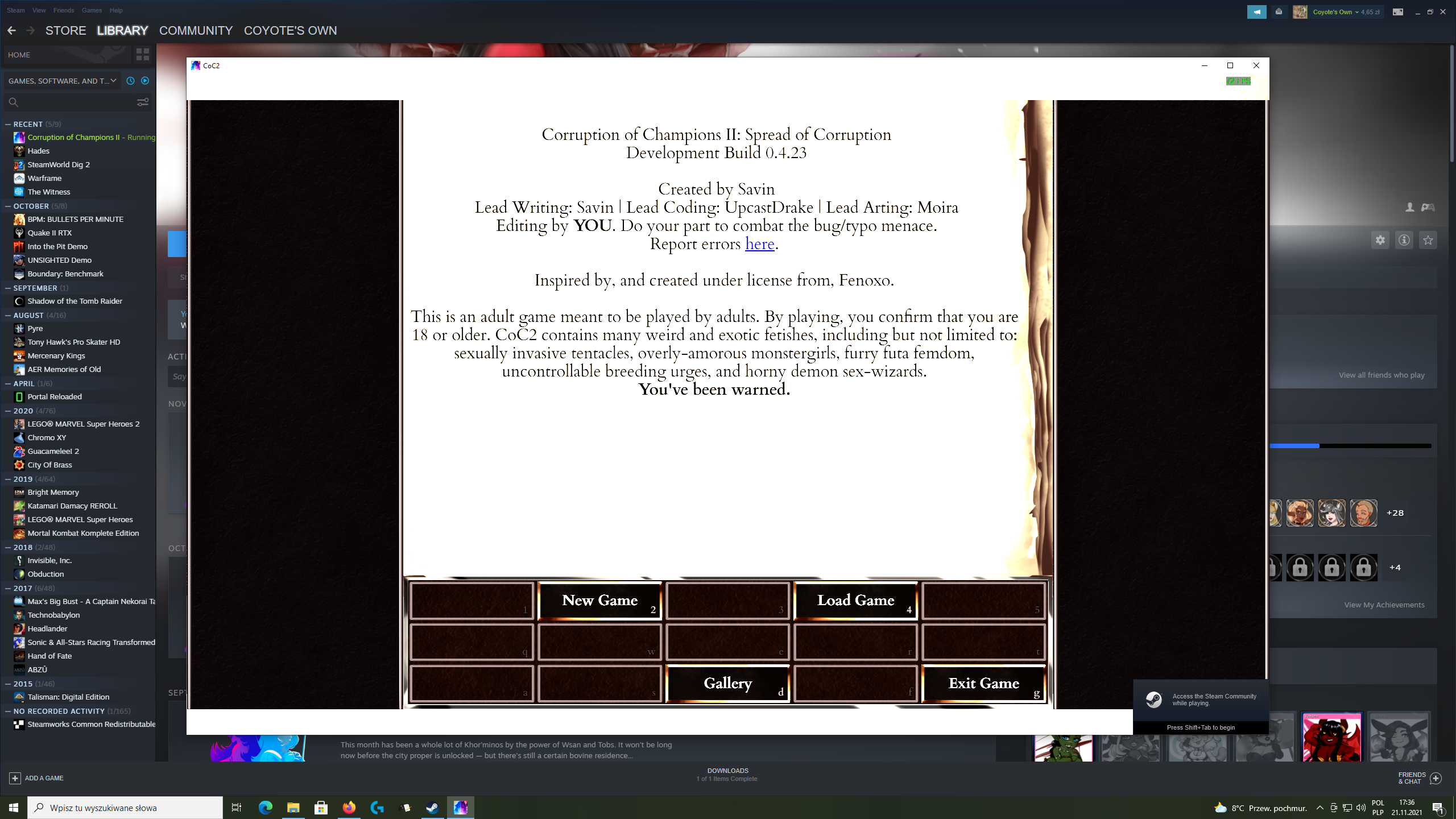Viewport: 1456px width, 819px height.
Task: Switch to the COMMUNITY tab
Action: [x=196, y=31]
